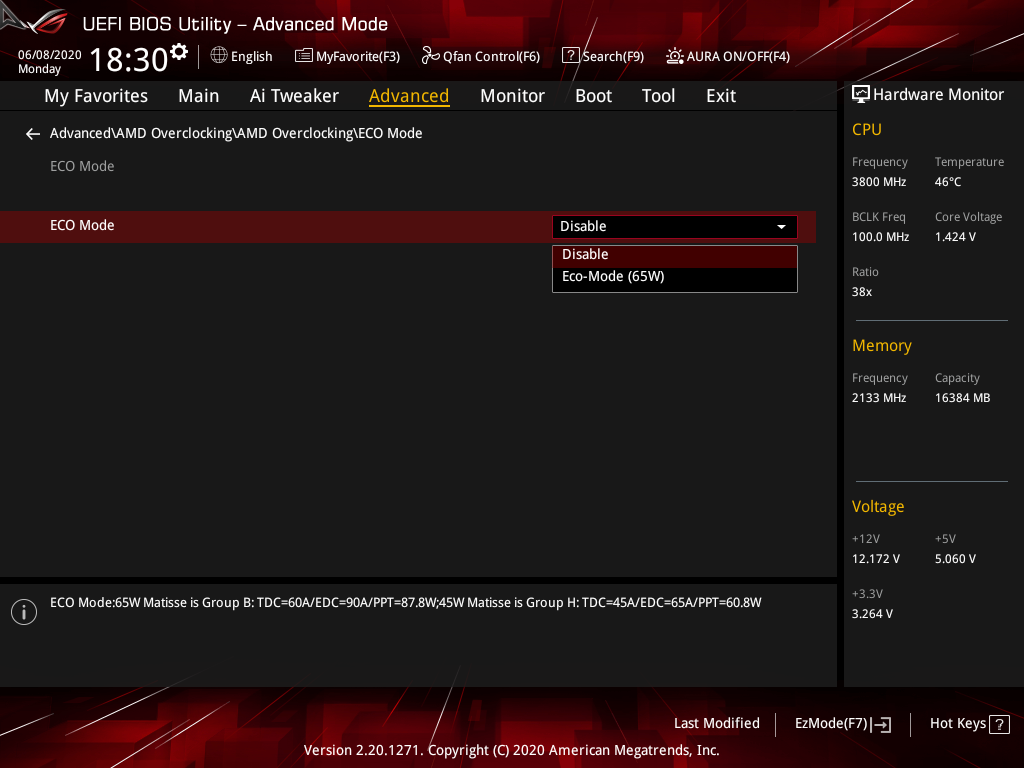Choose Eco-Mode (65W) option
The width and height of the screenshot is (1024, 768).
coord(675,277)
